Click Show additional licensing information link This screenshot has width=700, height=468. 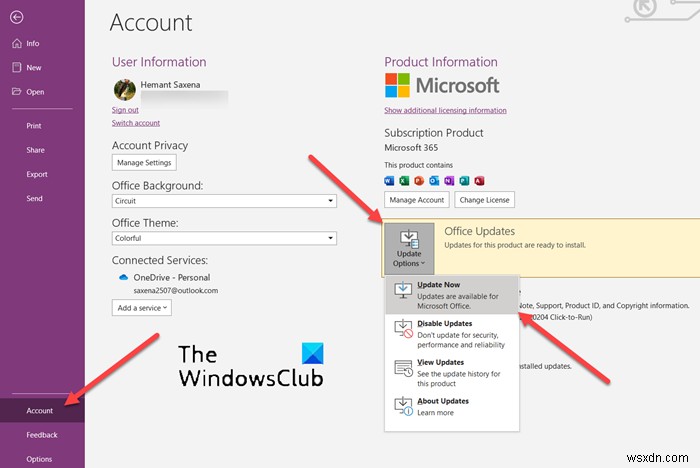tap(445, 110)
